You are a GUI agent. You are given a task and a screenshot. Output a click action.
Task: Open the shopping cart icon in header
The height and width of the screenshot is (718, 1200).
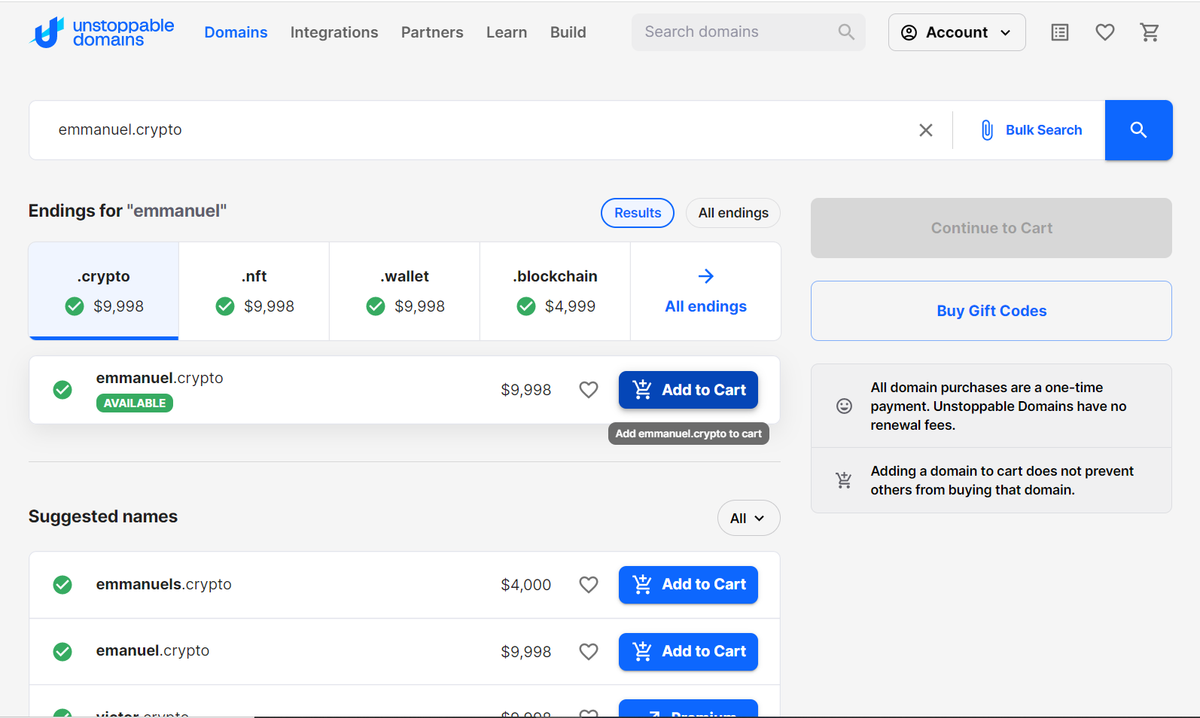[x=1150, y=32]
